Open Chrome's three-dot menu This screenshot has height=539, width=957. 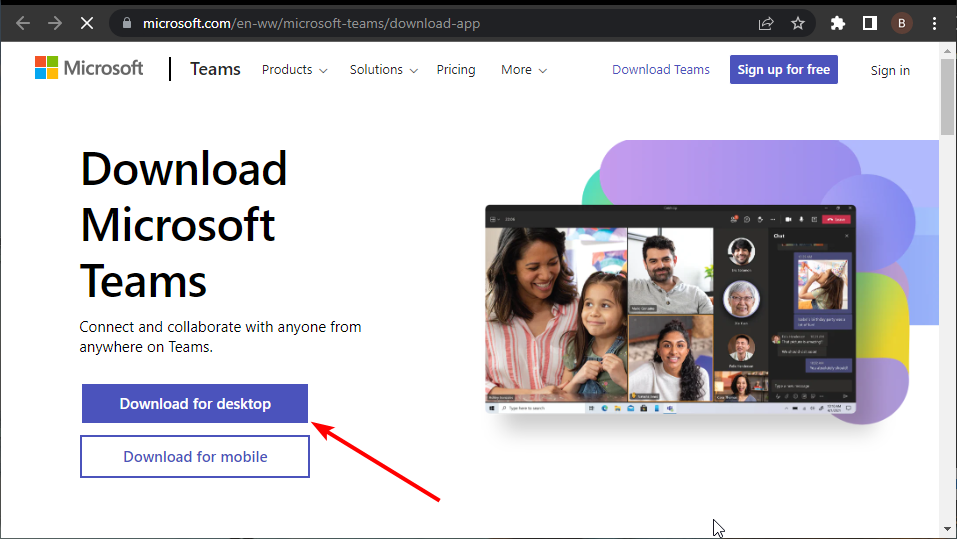tap(935, 23)
